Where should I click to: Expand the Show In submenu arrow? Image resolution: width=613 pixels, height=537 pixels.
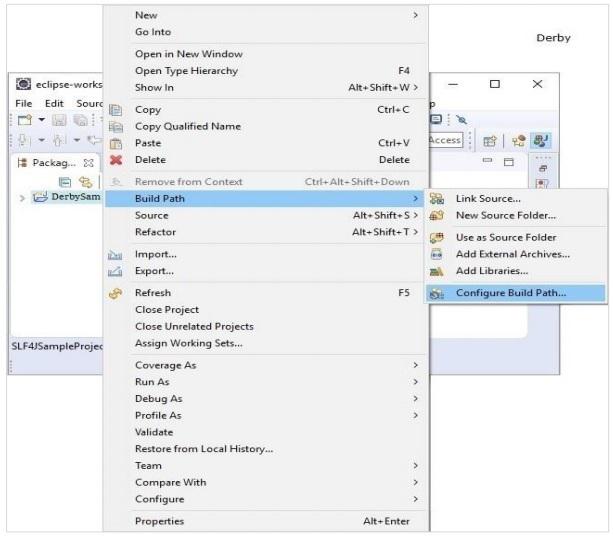pos(416,87)
